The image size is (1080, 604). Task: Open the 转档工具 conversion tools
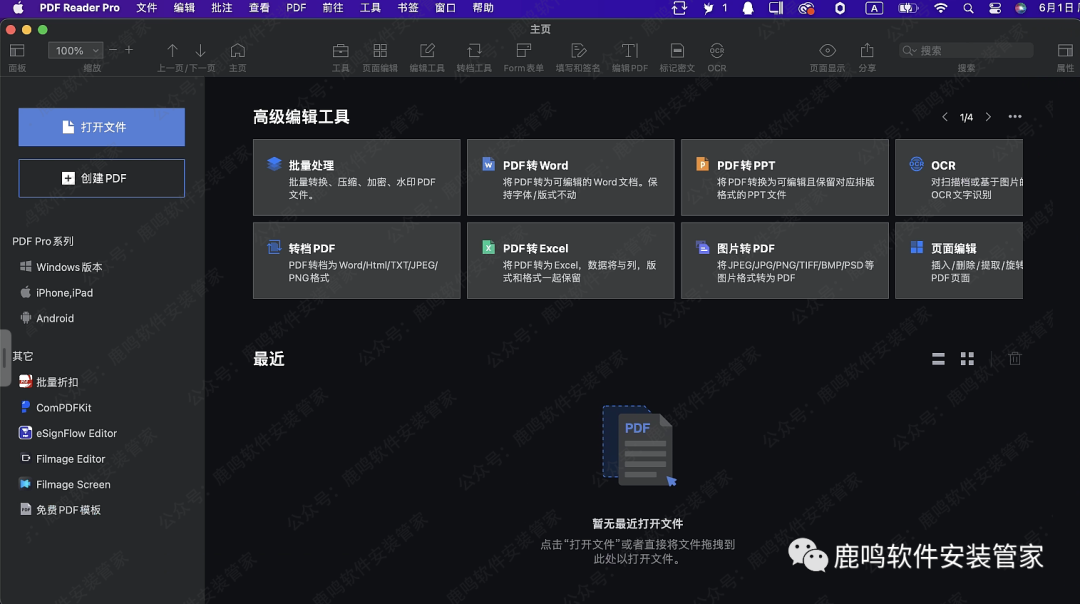point(474,55)
